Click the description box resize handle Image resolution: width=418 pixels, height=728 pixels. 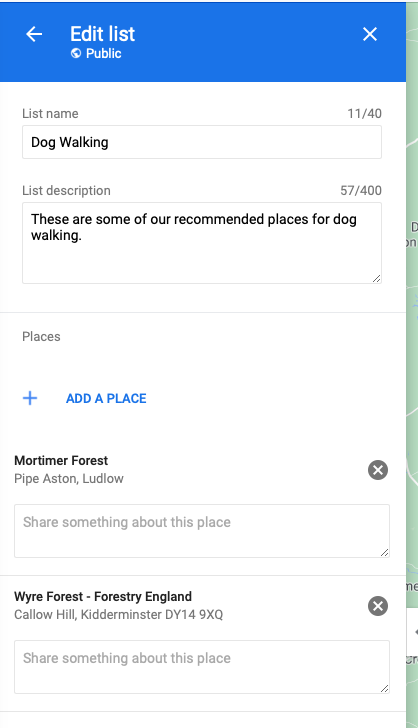tap(377, 278)
